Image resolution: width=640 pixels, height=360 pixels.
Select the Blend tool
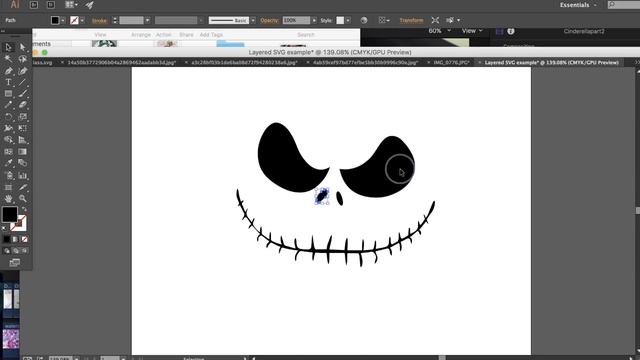click(23, 163)
